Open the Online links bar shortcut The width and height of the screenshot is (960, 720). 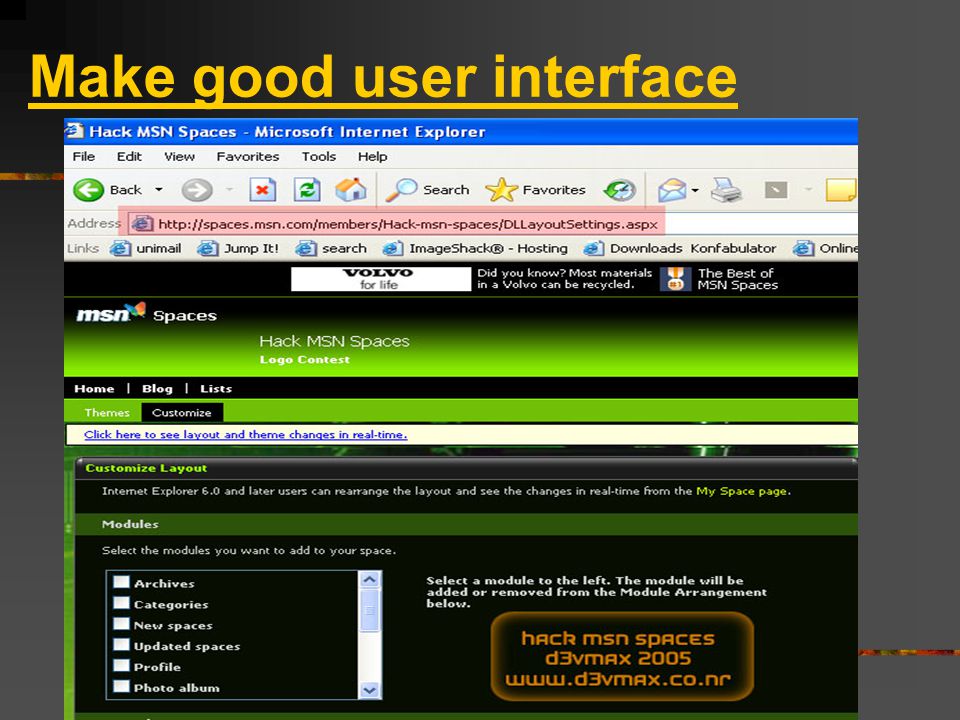[825, 249]
